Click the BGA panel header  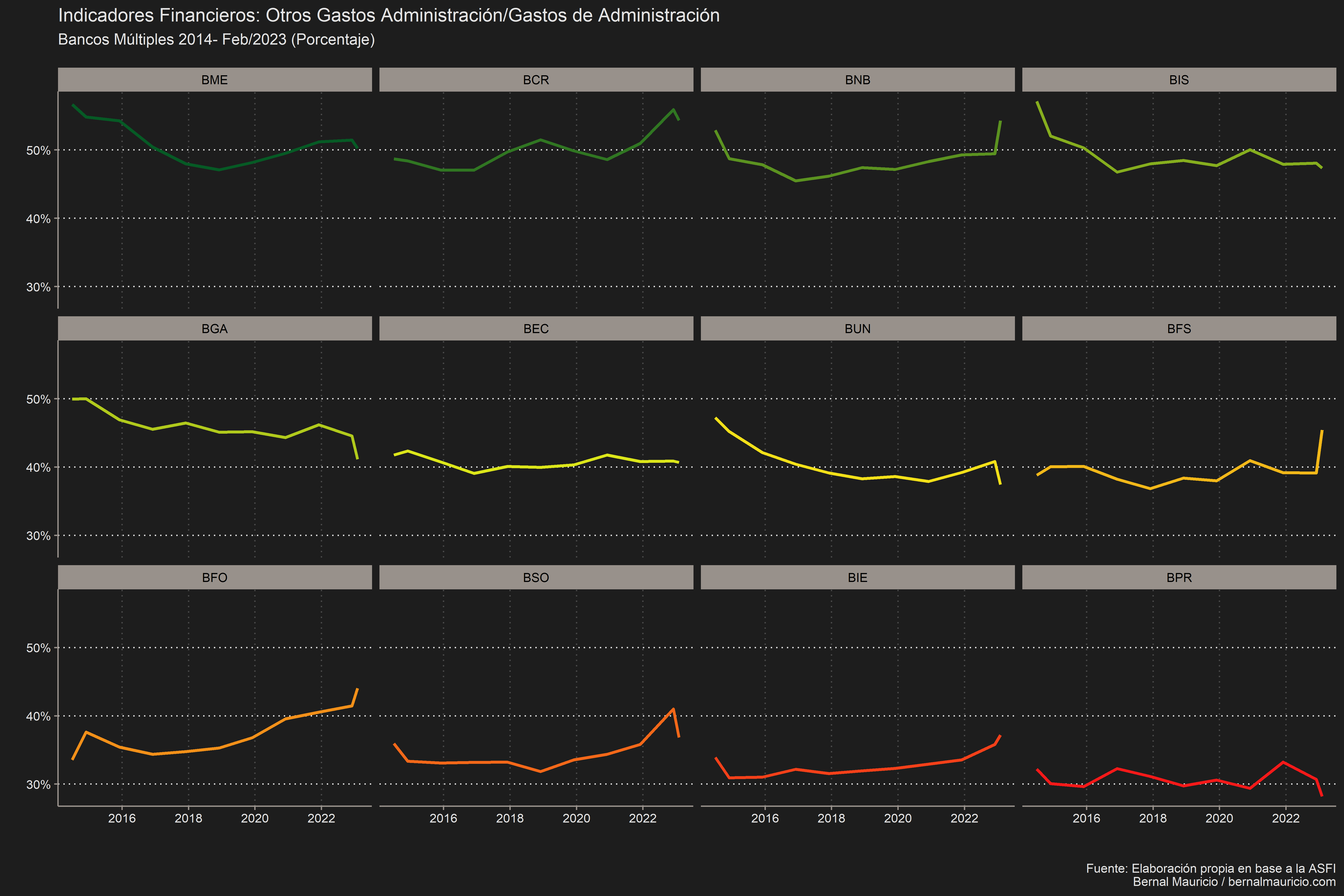[215, 329]
